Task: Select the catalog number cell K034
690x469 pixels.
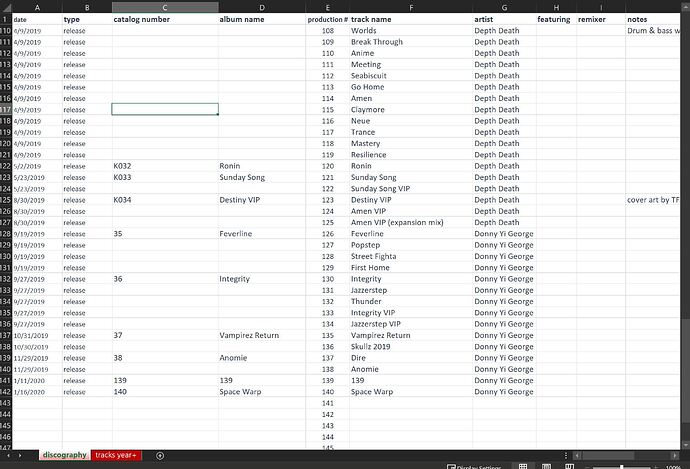Action: coord(165,200)
